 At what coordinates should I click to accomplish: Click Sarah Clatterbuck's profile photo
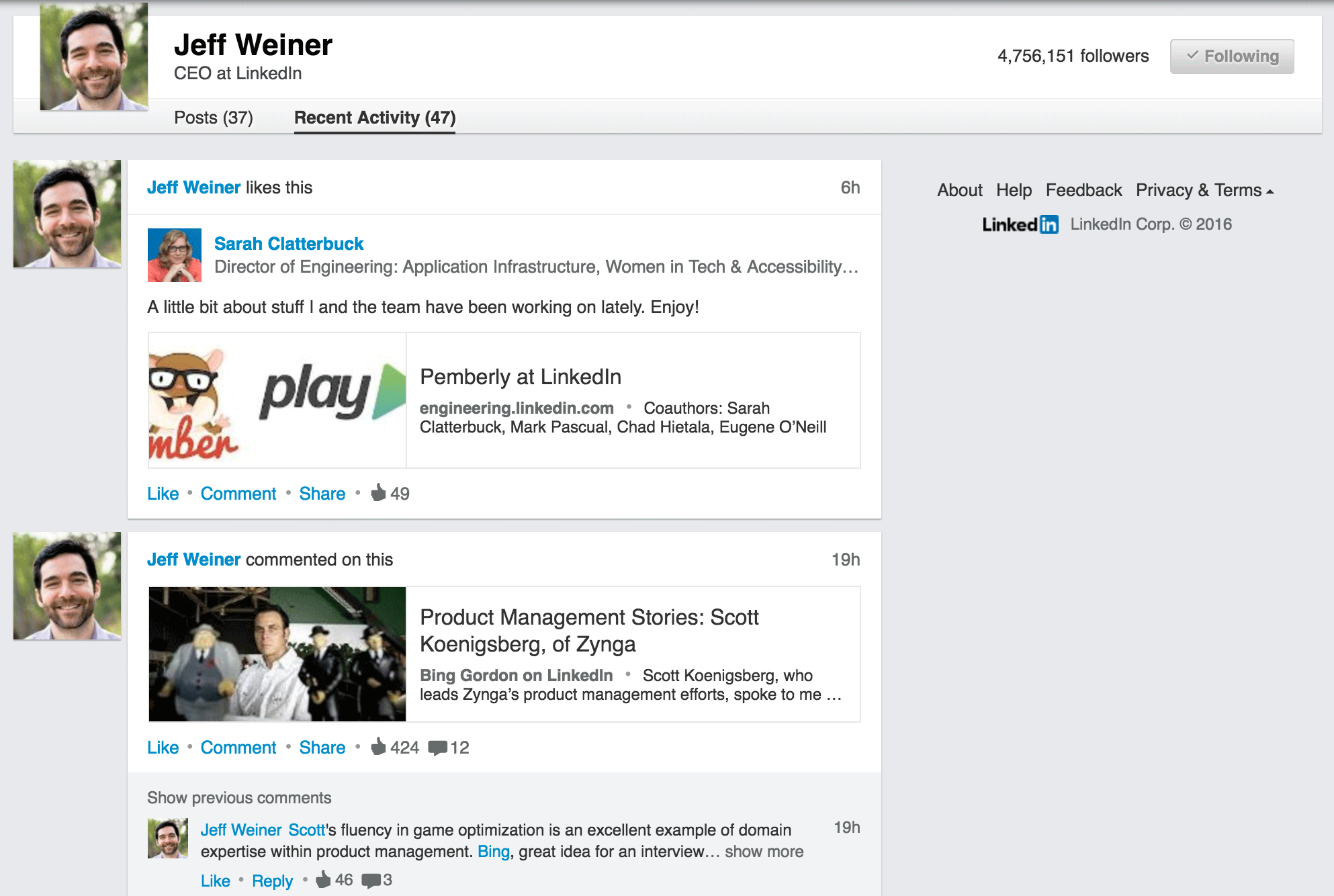pyautogui.click(x=175, y=255)
